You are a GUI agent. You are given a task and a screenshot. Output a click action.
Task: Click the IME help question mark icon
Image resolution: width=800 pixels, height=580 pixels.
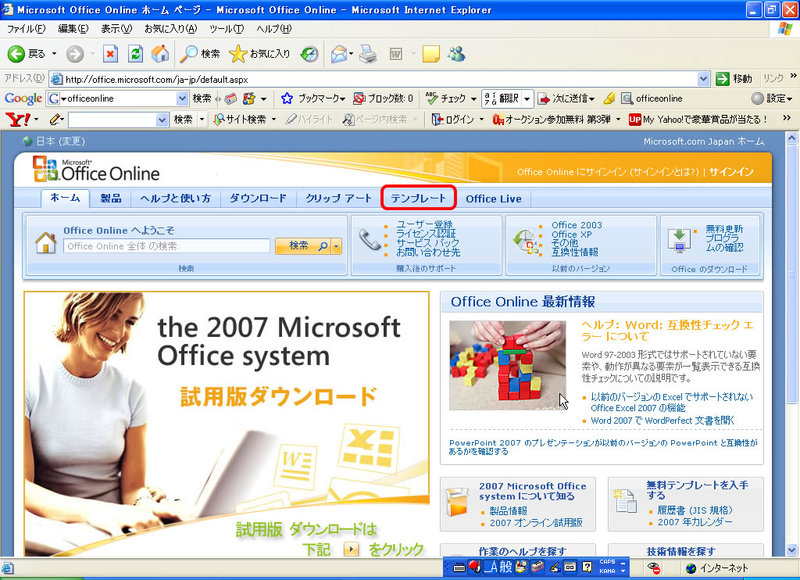587,567
